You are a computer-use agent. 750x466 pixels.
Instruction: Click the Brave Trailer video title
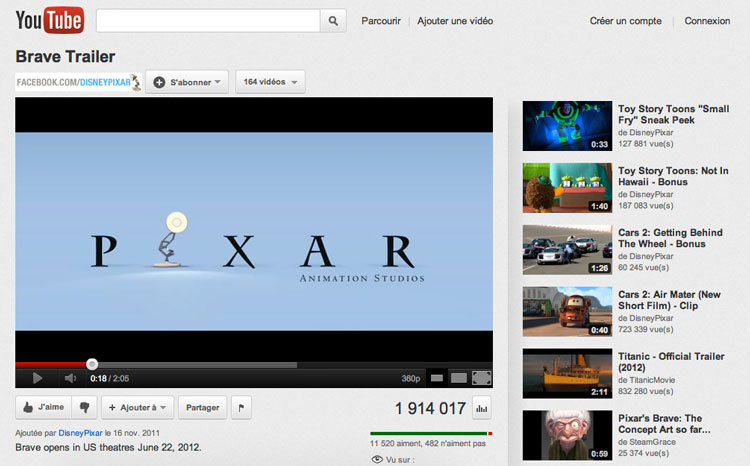[65, 56]
